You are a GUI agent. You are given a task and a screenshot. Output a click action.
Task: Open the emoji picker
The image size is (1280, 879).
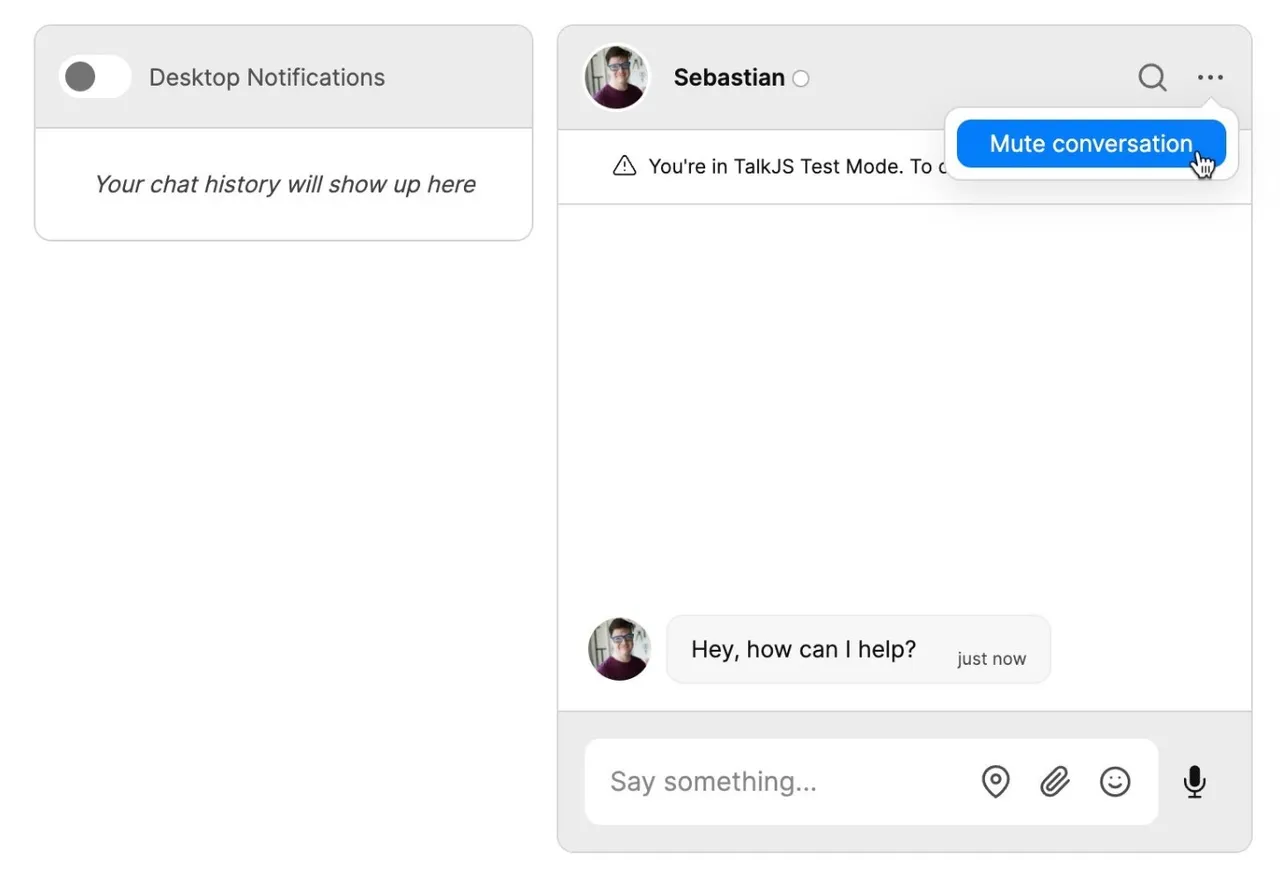click(1114, 782)
